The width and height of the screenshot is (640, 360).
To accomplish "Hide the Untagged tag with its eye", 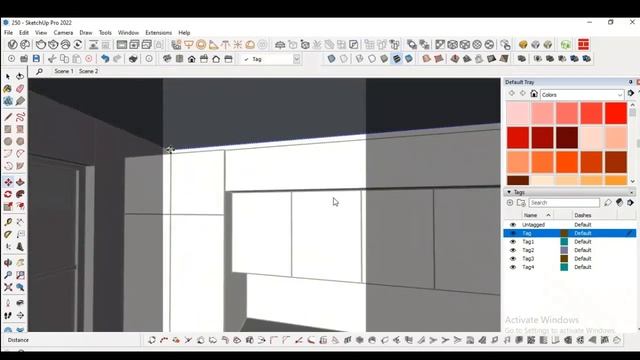I will point(513,225).
